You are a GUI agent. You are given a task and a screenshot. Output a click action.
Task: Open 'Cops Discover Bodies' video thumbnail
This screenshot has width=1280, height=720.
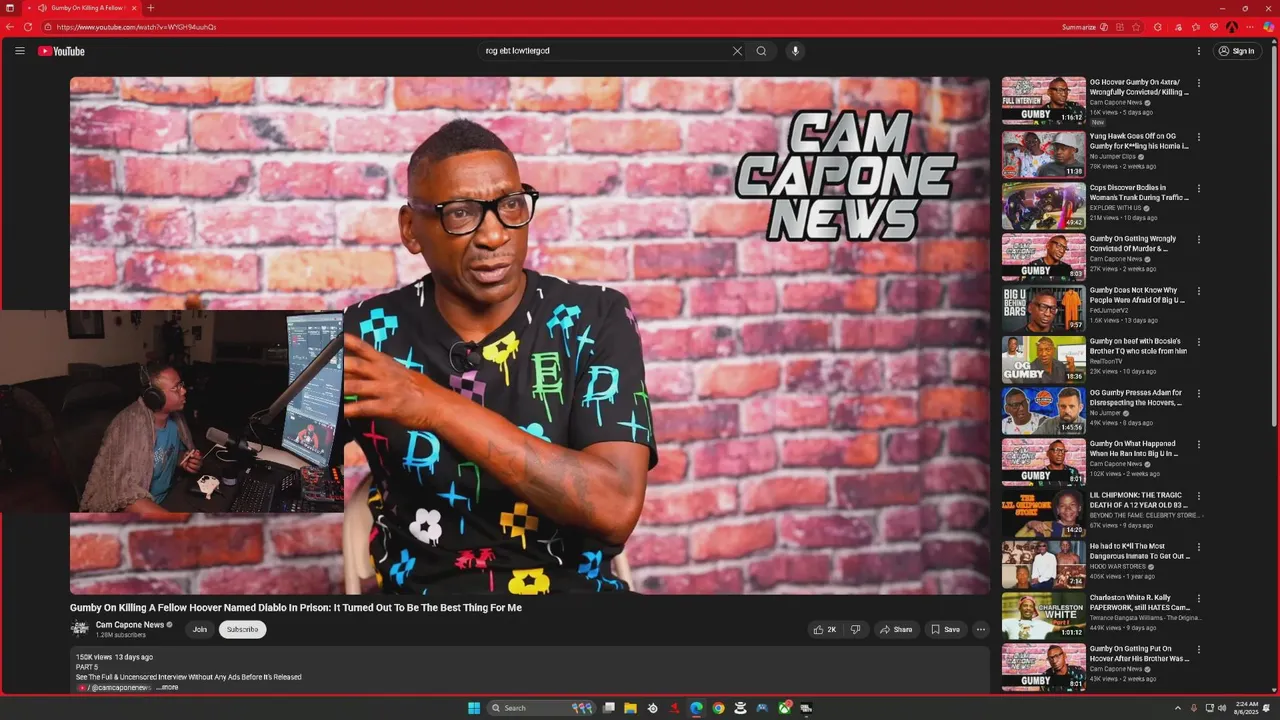coord(1044,205)
